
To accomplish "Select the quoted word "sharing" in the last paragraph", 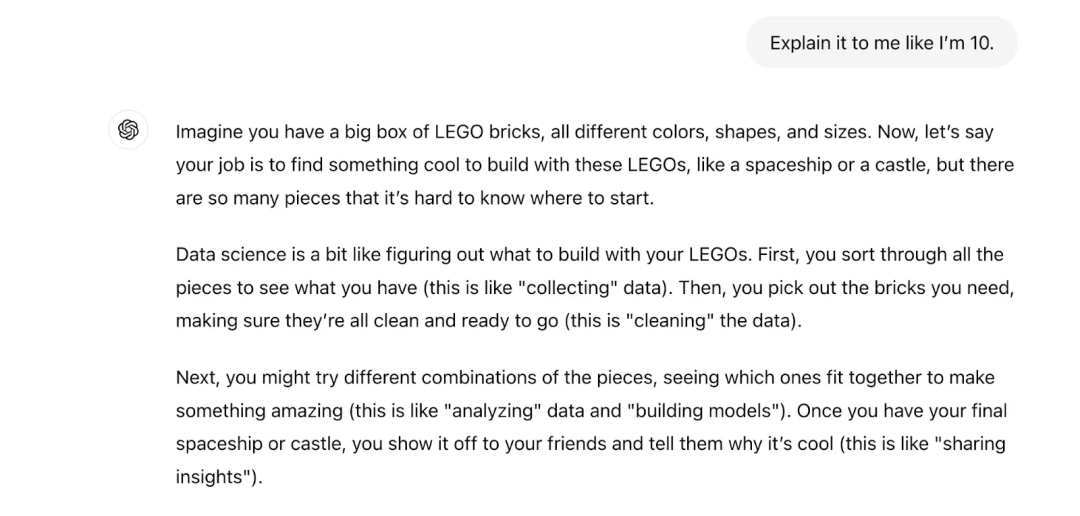I will 969,444.
